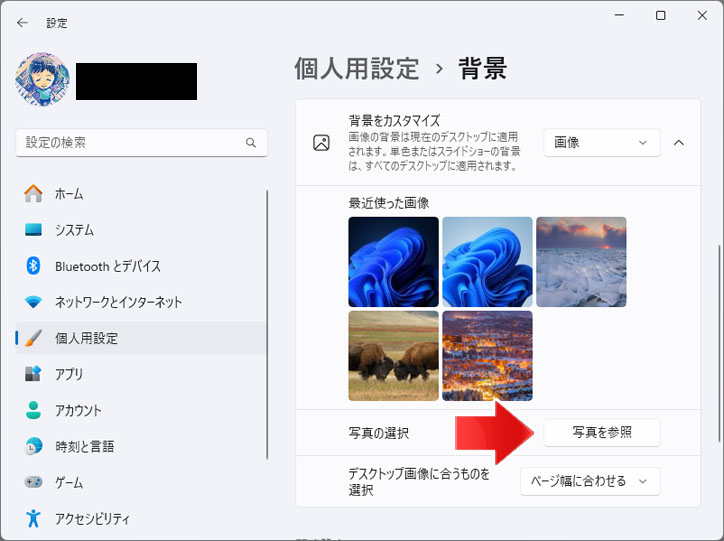
Task: Select the icy sunset landscape wallpaper
Action: (581, 262)
